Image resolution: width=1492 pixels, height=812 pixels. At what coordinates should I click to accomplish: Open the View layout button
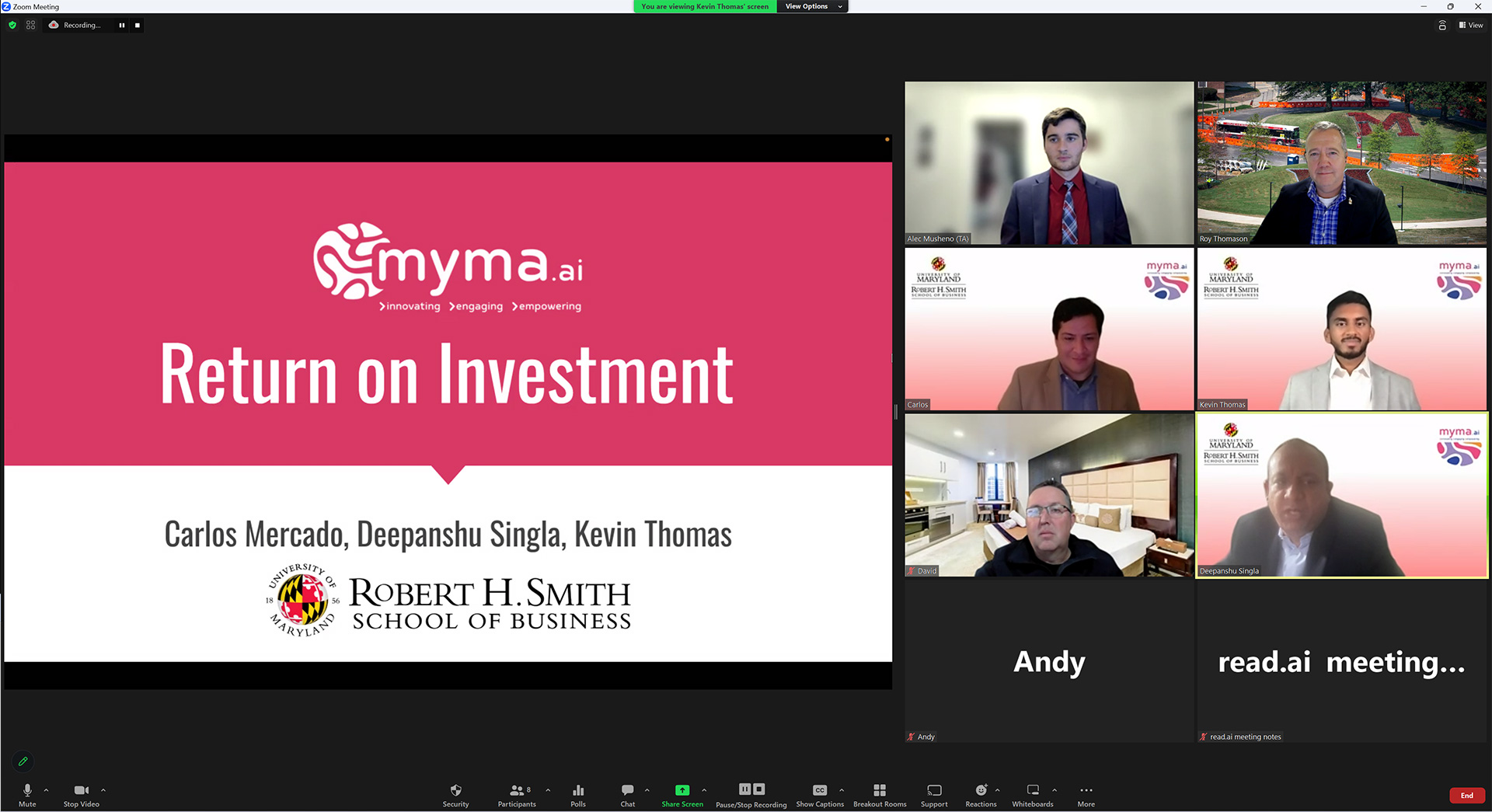[1471, 25]
